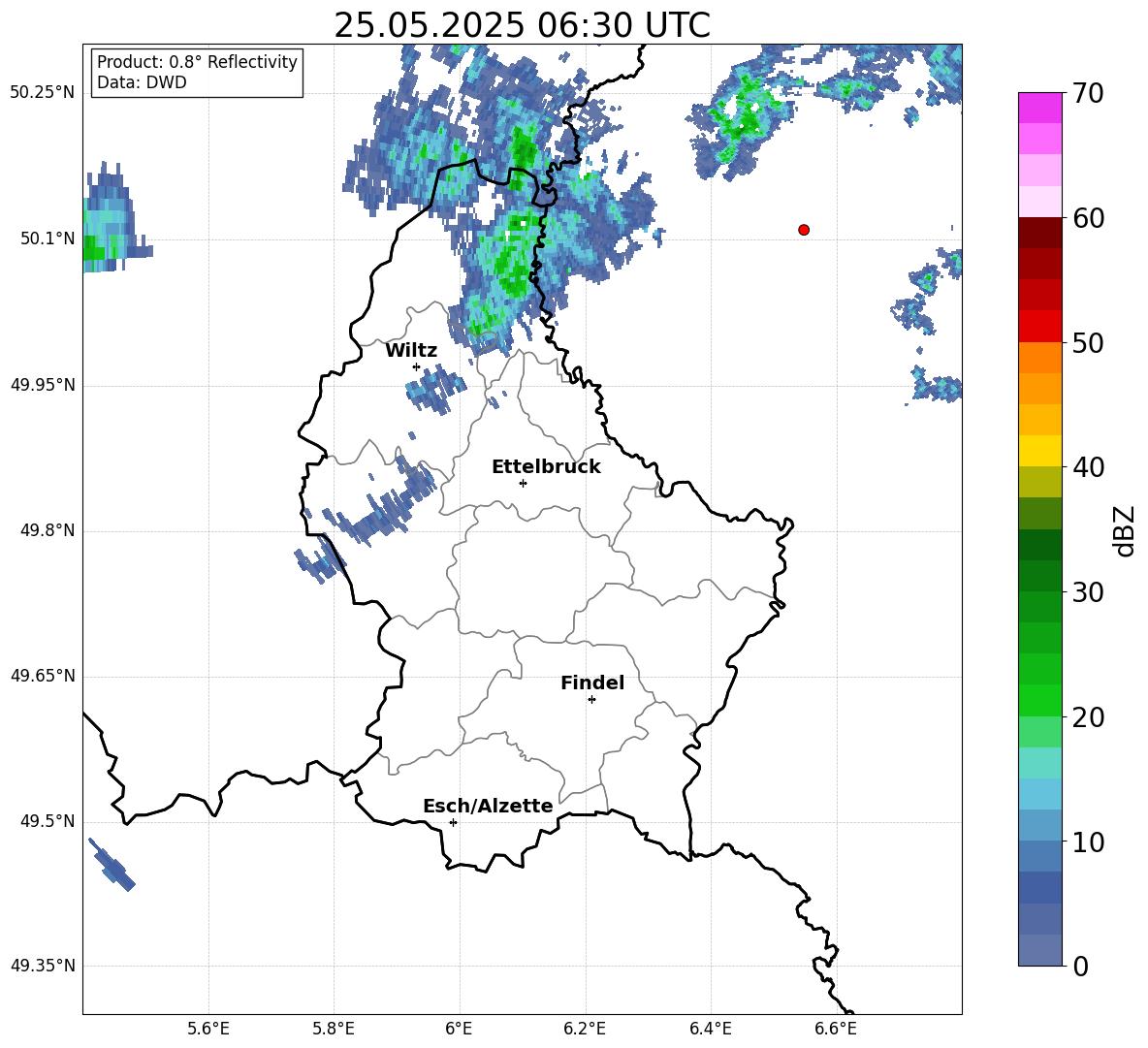
Task: Click the Ettelbruck station cross marker
Action: 523,483
